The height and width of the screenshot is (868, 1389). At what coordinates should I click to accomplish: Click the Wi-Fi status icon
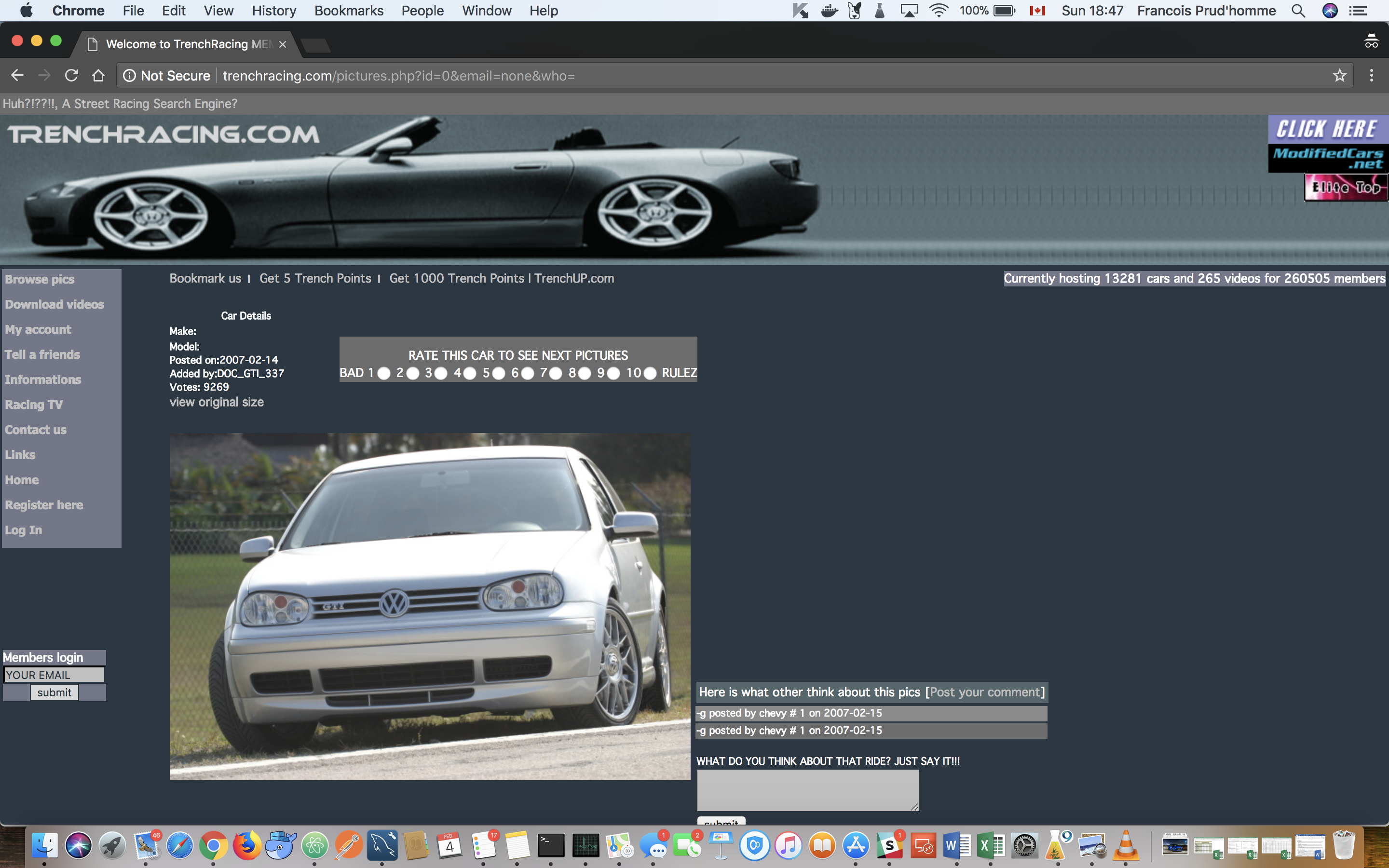939,10
